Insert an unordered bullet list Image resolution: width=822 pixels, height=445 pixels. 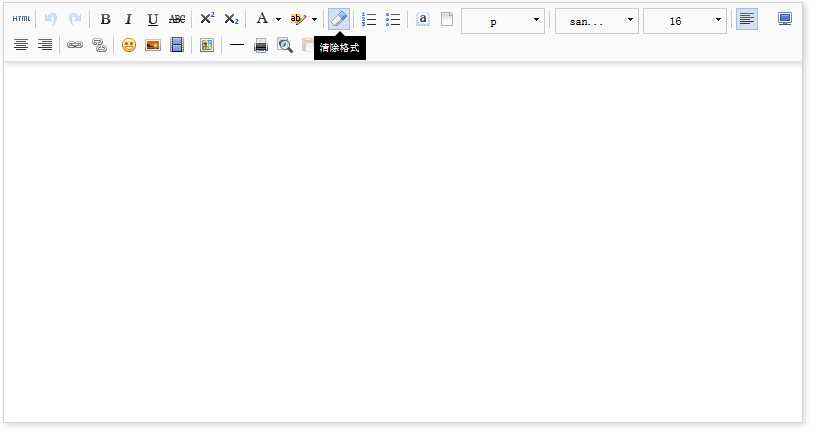point(393,19)
